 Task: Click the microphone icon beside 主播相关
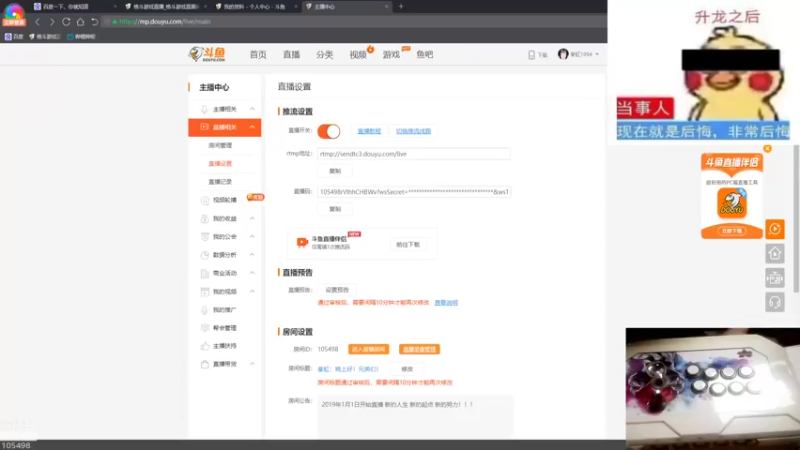pos(204,109)
